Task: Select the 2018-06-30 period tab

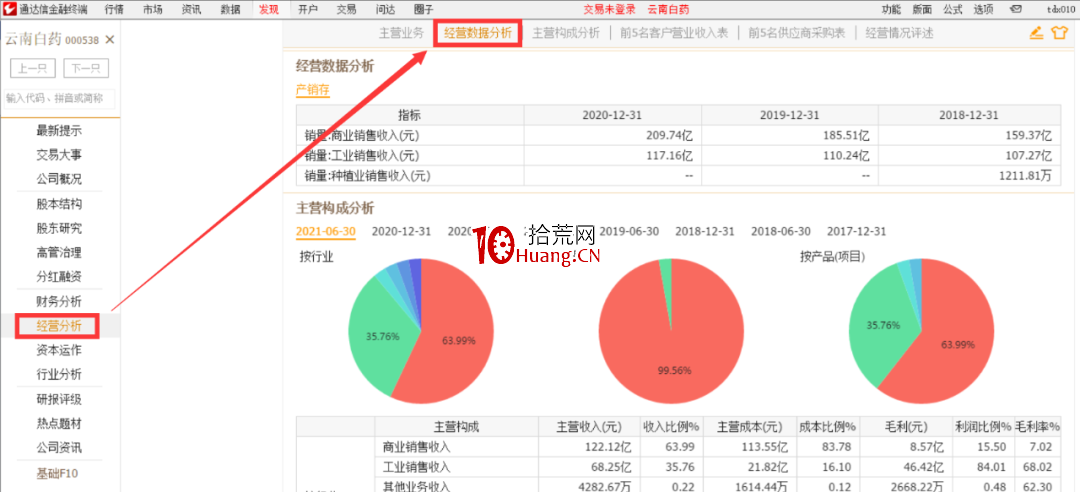Action: tap(781, 232)
